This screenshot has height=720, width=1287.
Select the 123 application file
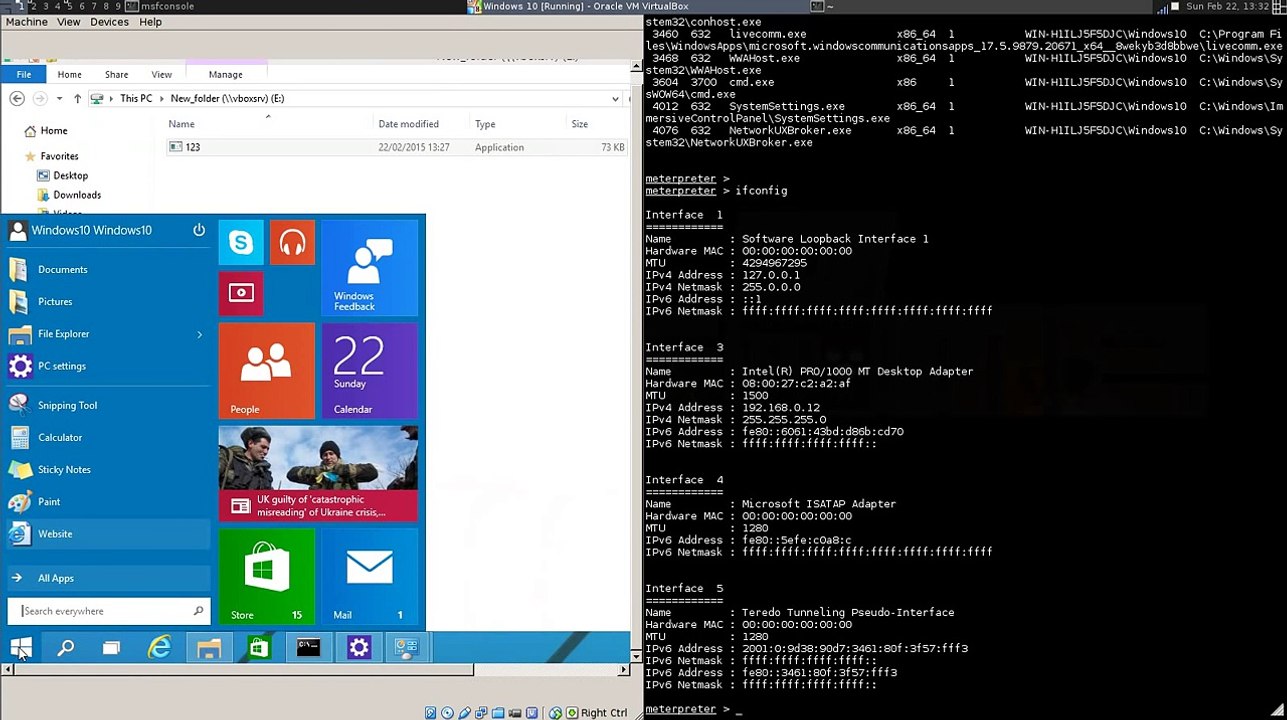(x=397, y=147)
